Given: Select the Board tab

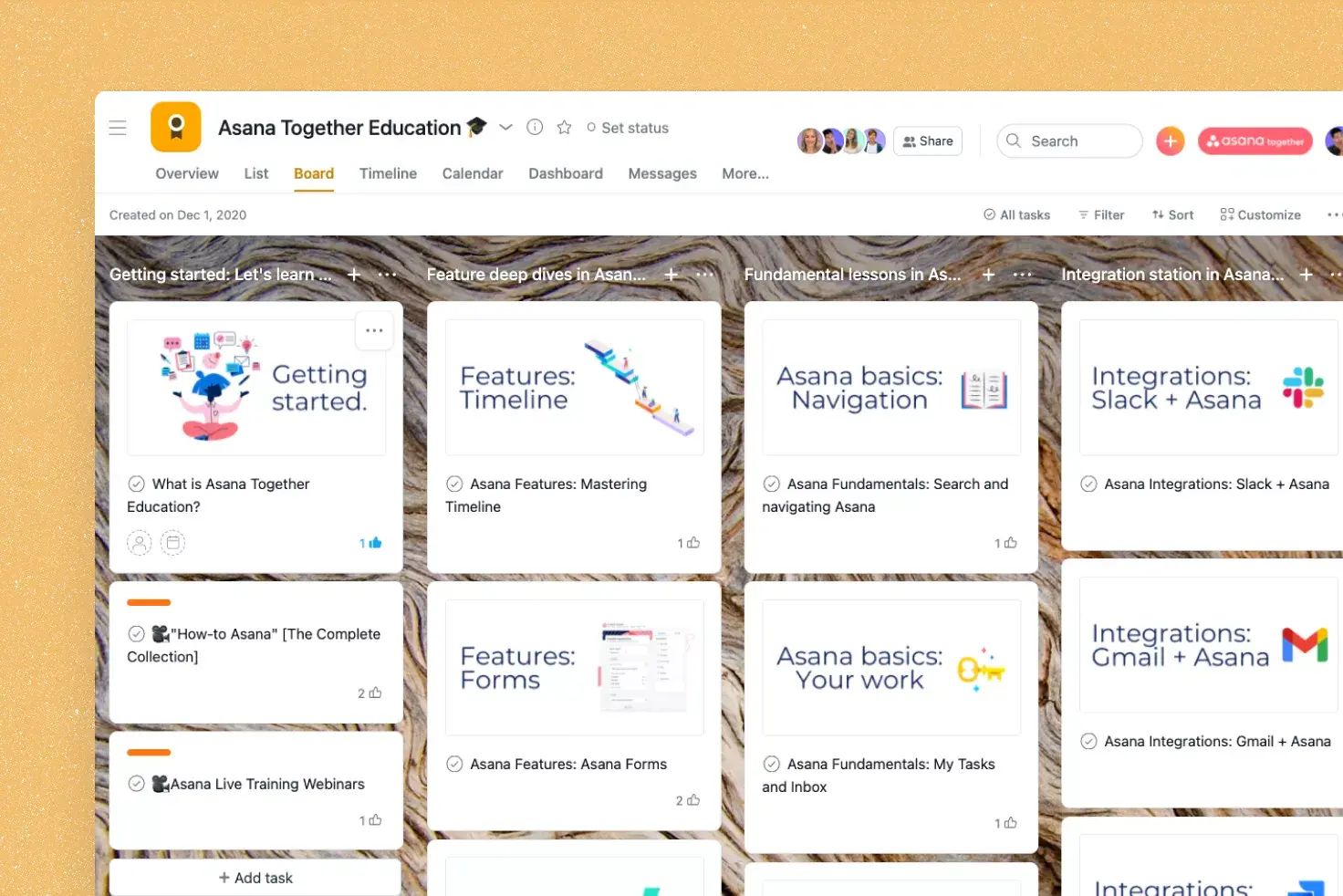Looking at the screenshot, I should coord(314,173).
